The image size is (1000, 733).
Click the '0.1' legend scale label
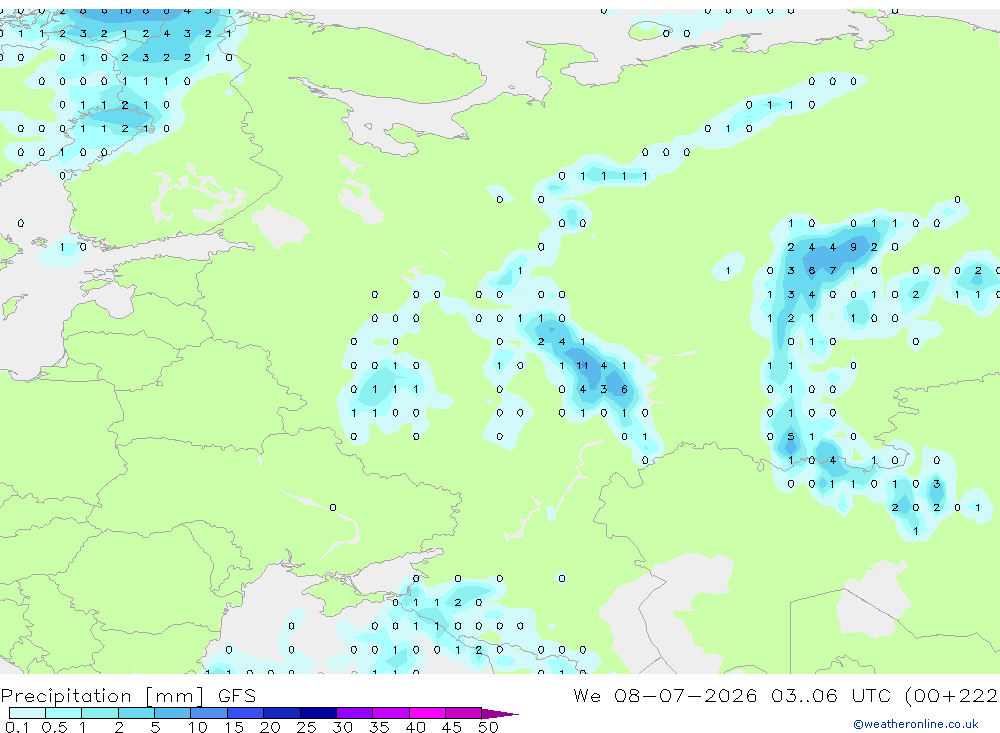(x=18, y=727)
